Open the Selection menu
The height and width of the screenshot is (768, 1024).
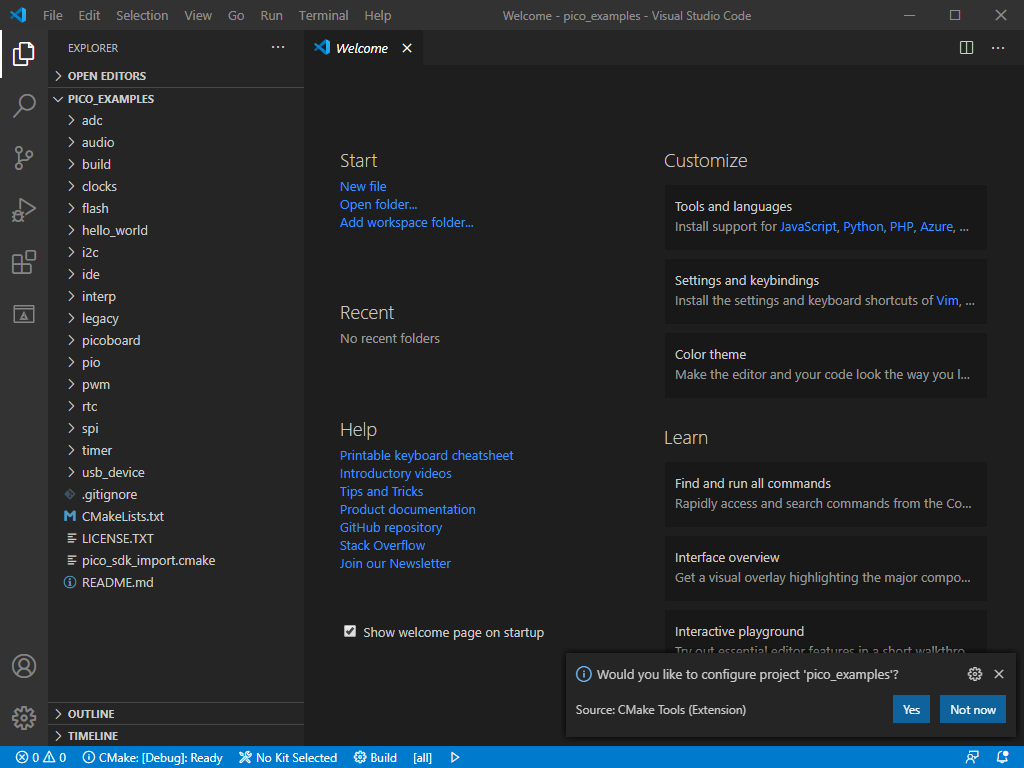point(142,15)
